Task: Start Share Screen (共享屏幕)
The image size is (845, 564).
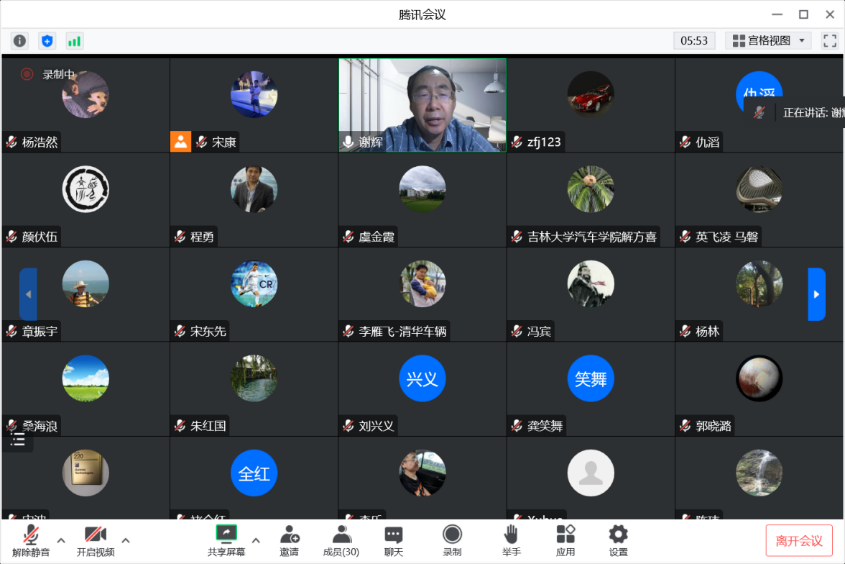Action: 226,540
